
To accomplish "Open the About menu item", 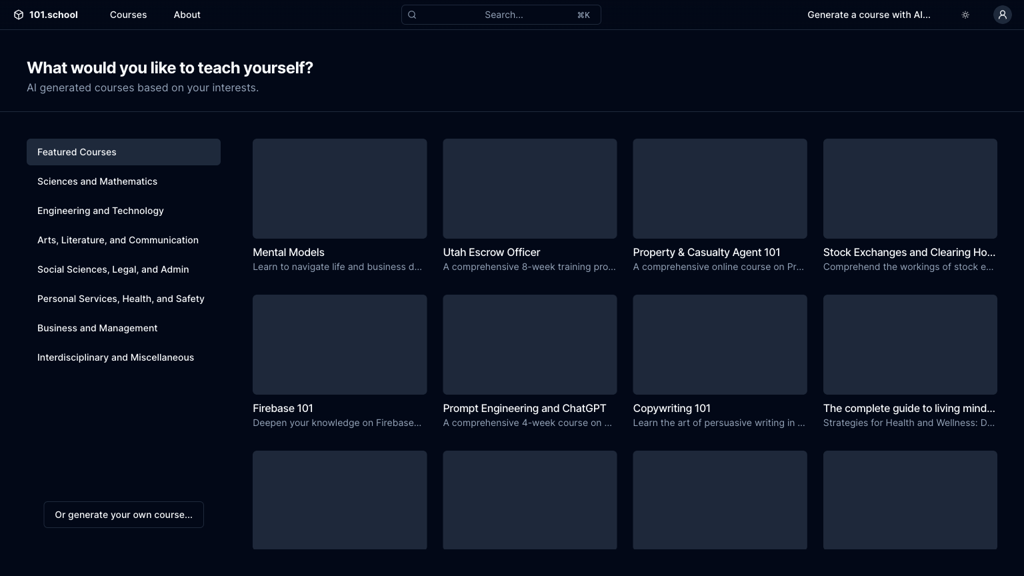I will click(x=187, y=15).
